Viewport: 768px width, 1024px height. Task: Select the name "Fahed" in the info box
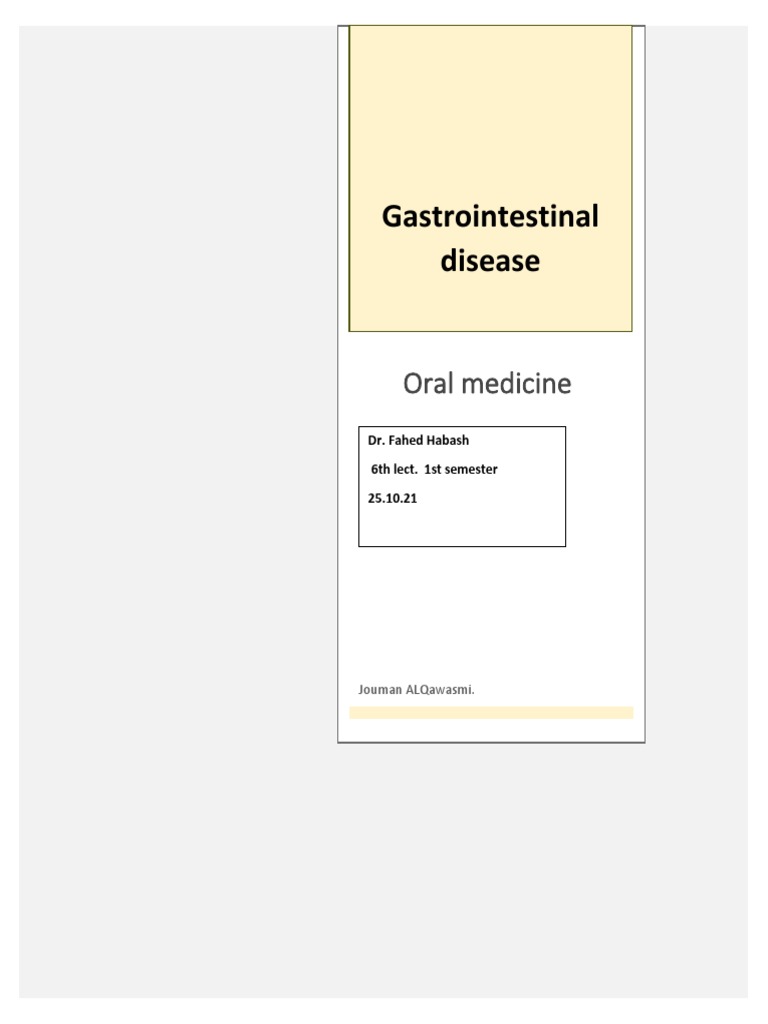click(407, 441)
